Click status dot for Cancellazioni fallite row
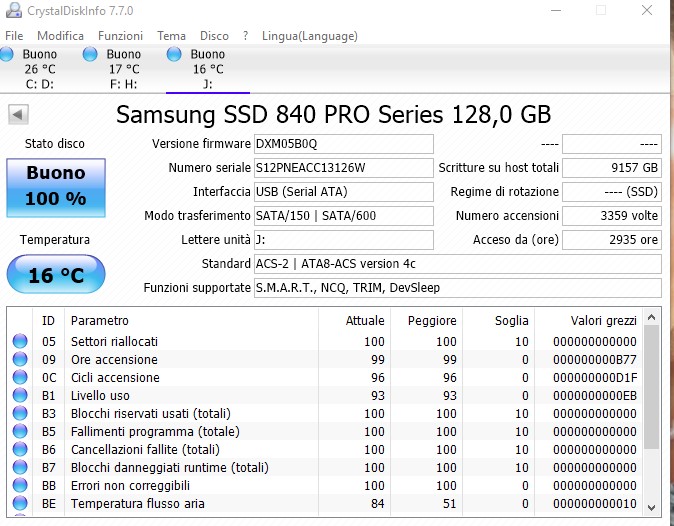 tap(20, 450)
